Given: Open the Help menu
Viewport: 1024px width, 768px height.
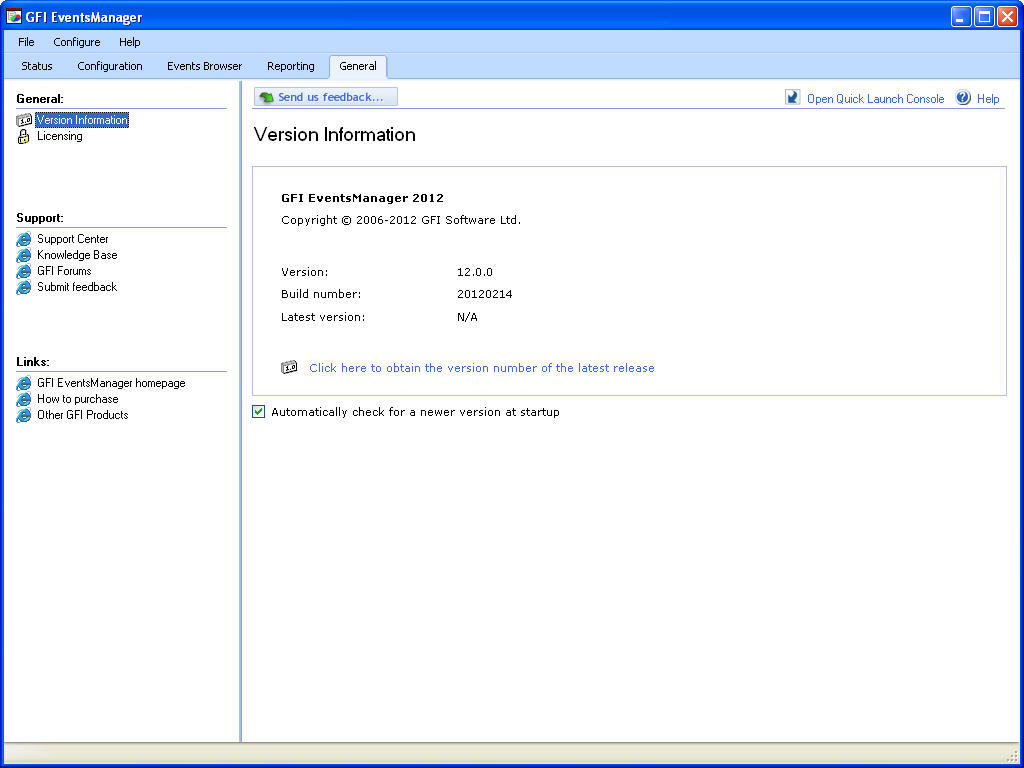Looking at the screenshot, I should click(129, 42).
